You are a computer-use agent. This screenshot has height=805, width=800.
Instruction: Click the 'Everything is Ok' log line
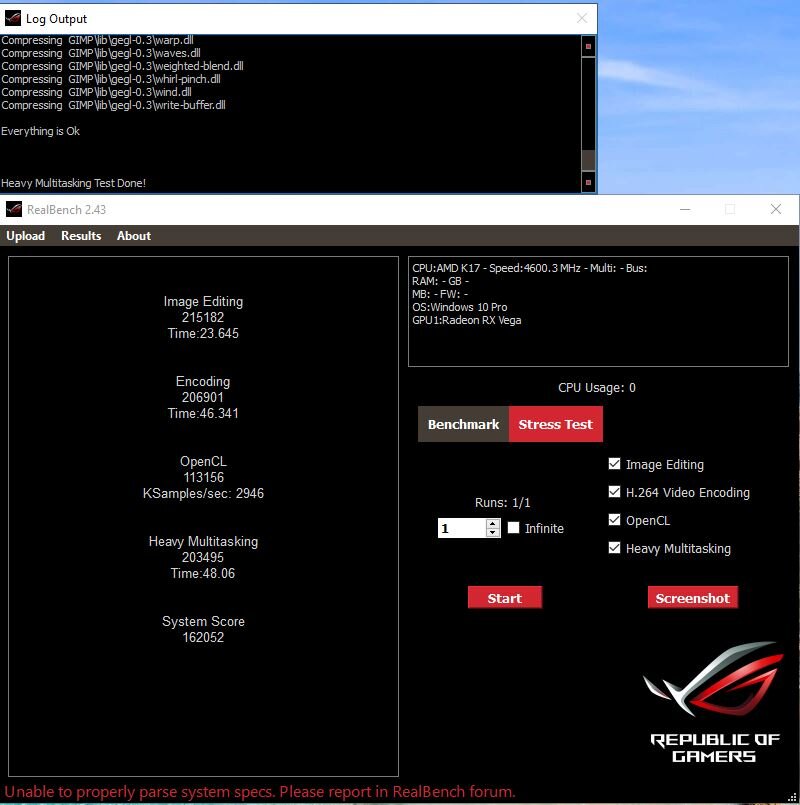41,131
